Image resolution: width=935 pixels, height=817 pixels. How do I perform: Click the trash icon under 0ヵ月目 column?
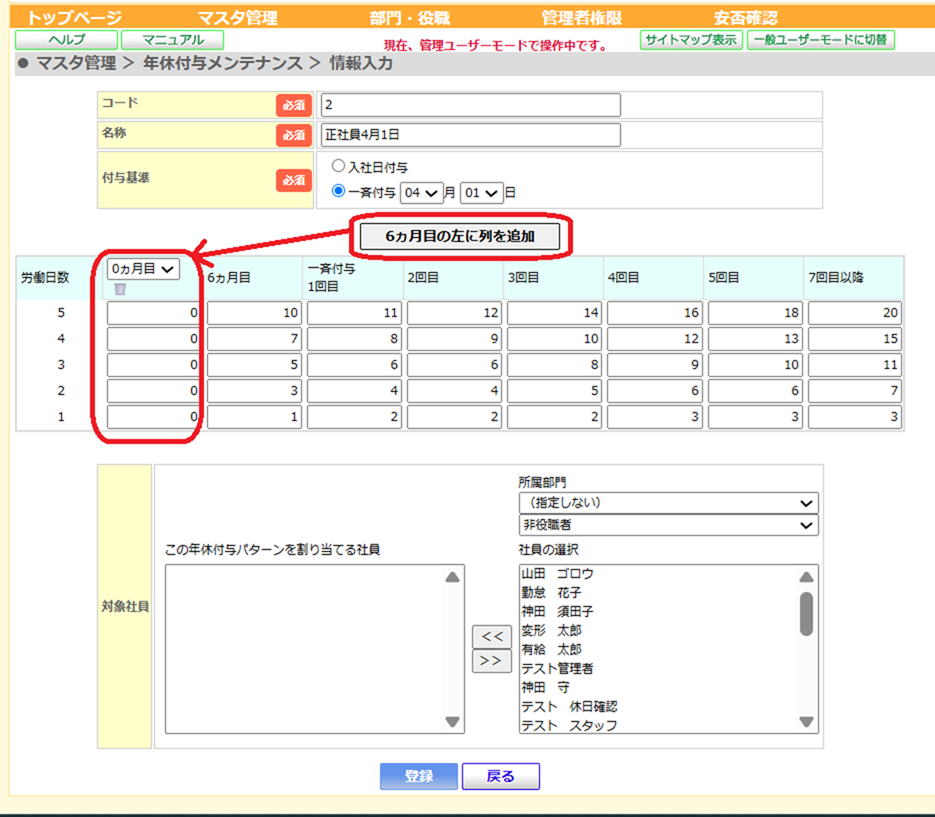click(120, 290)
